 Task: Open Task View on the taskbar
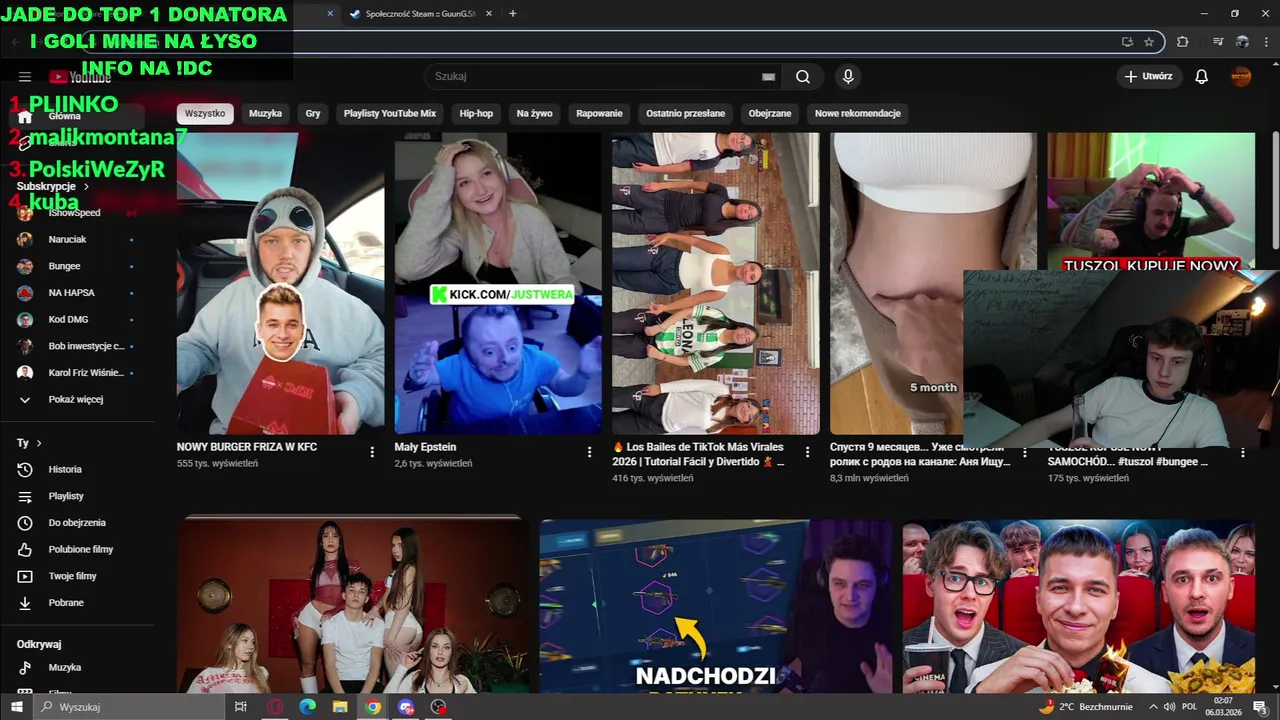(x=240, y=707)
